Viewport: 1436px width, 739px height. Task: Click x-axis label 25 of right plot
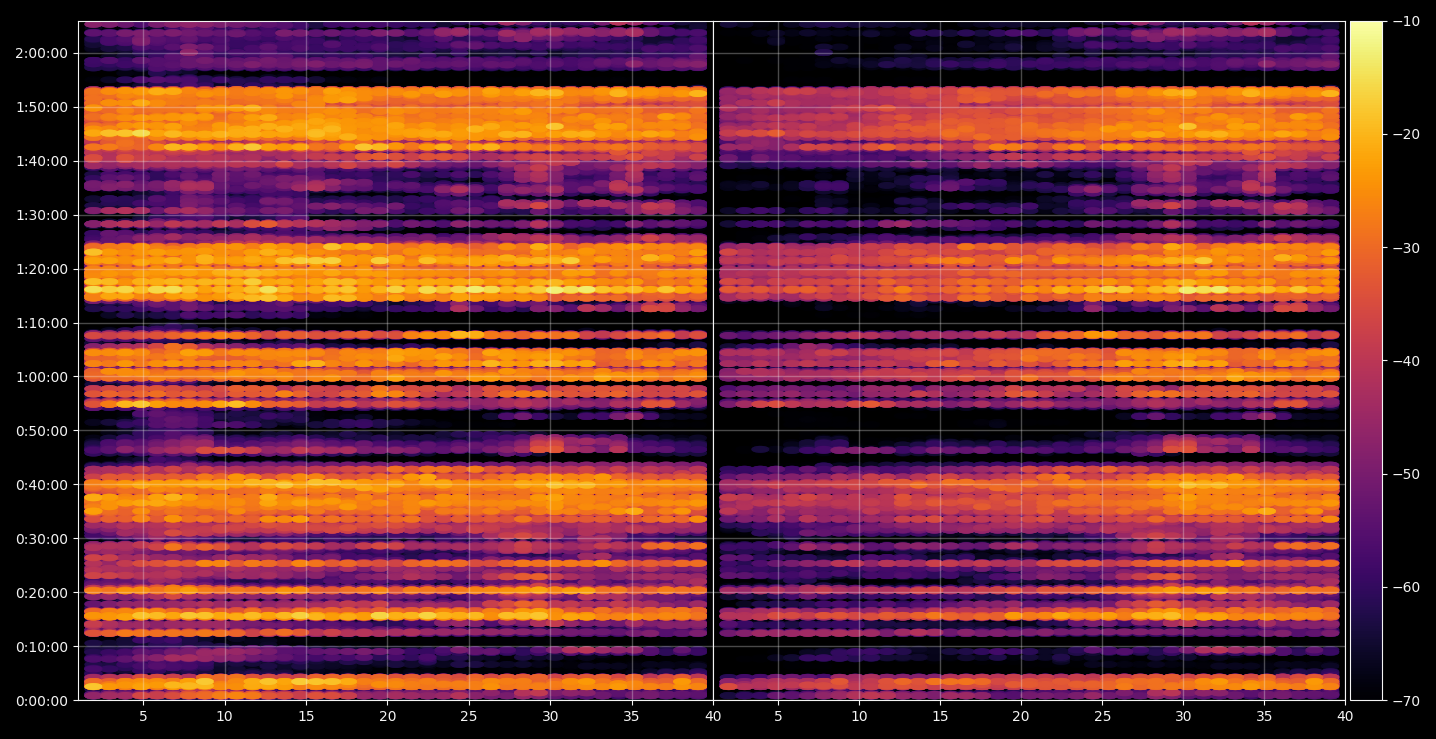tap(1102, 717)
